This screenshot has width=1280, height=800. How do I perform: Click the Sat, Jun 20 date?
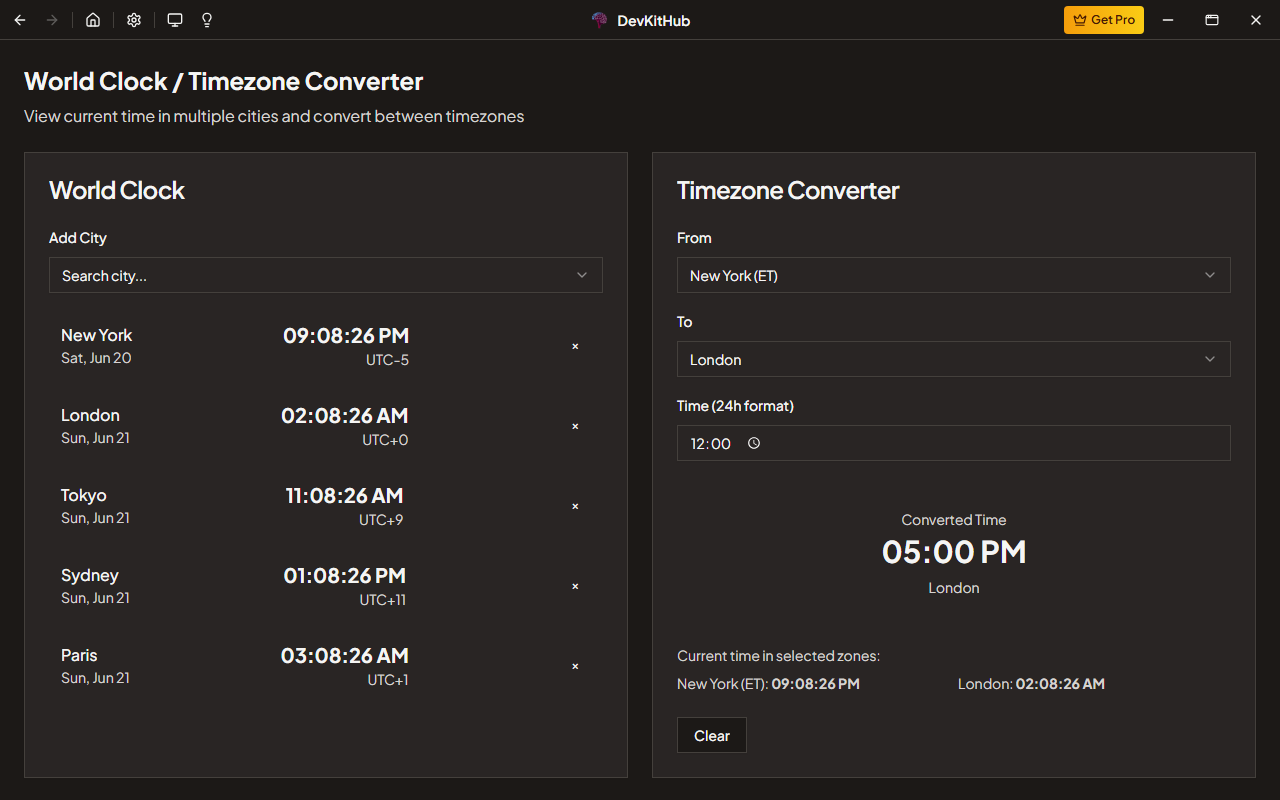[x=96, y=358]
